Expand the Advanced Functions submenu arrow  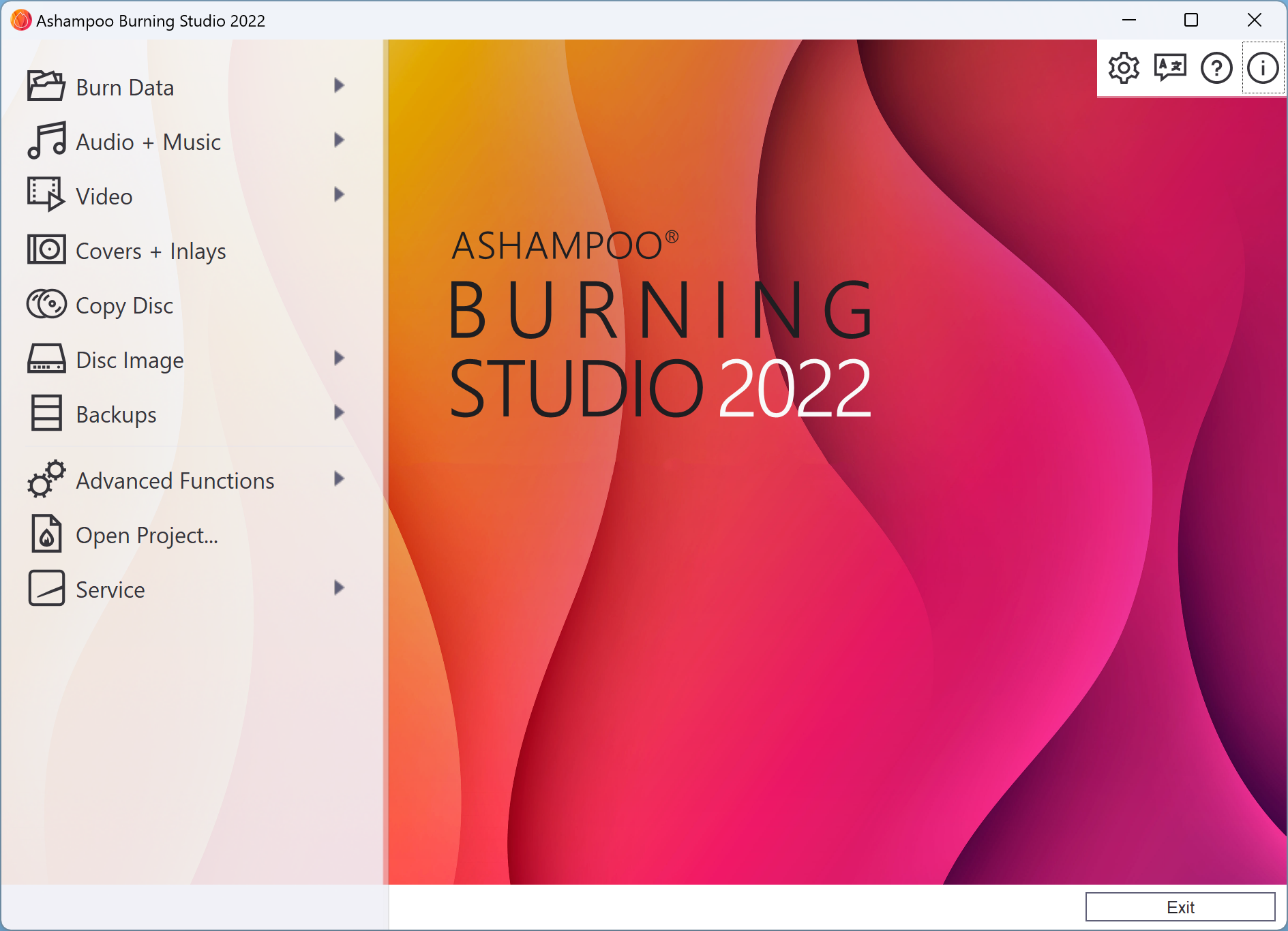339,479
